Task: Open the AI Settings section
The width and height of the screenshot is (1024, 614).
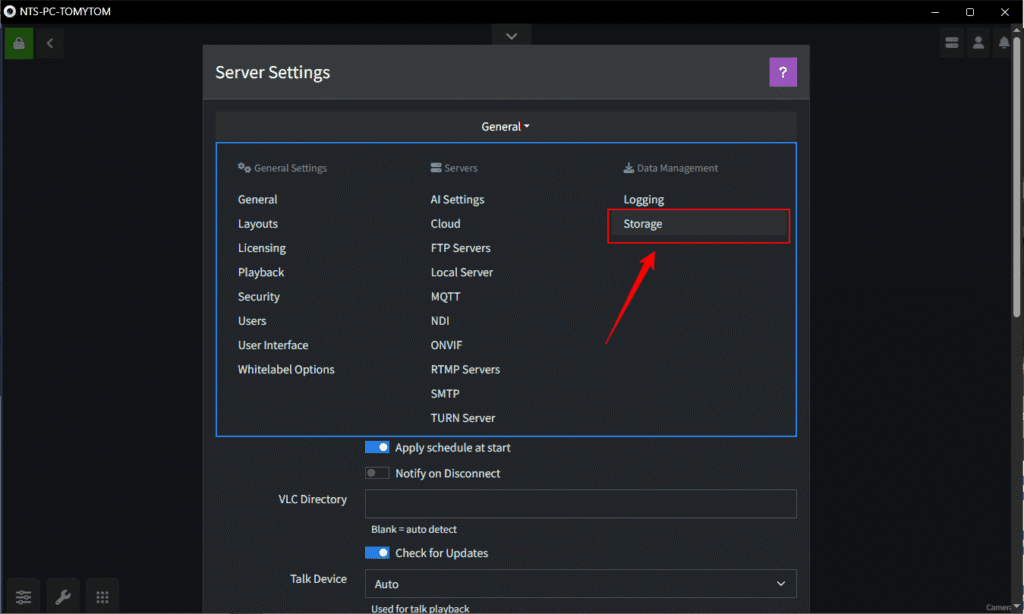Action: [457, 199]
